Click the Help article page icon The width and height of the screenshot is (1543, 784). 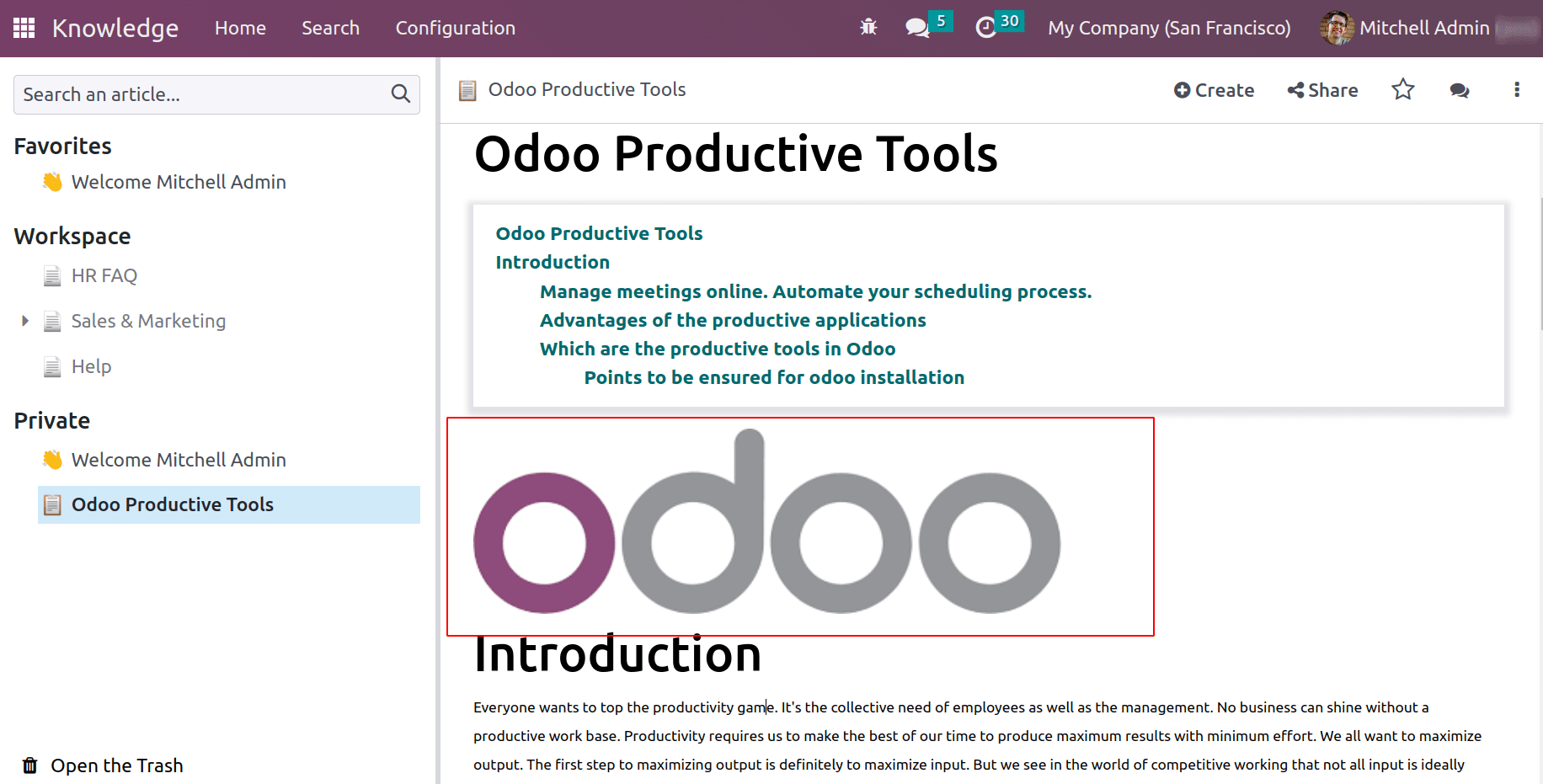pyautogui.click(x=52, y=366)
